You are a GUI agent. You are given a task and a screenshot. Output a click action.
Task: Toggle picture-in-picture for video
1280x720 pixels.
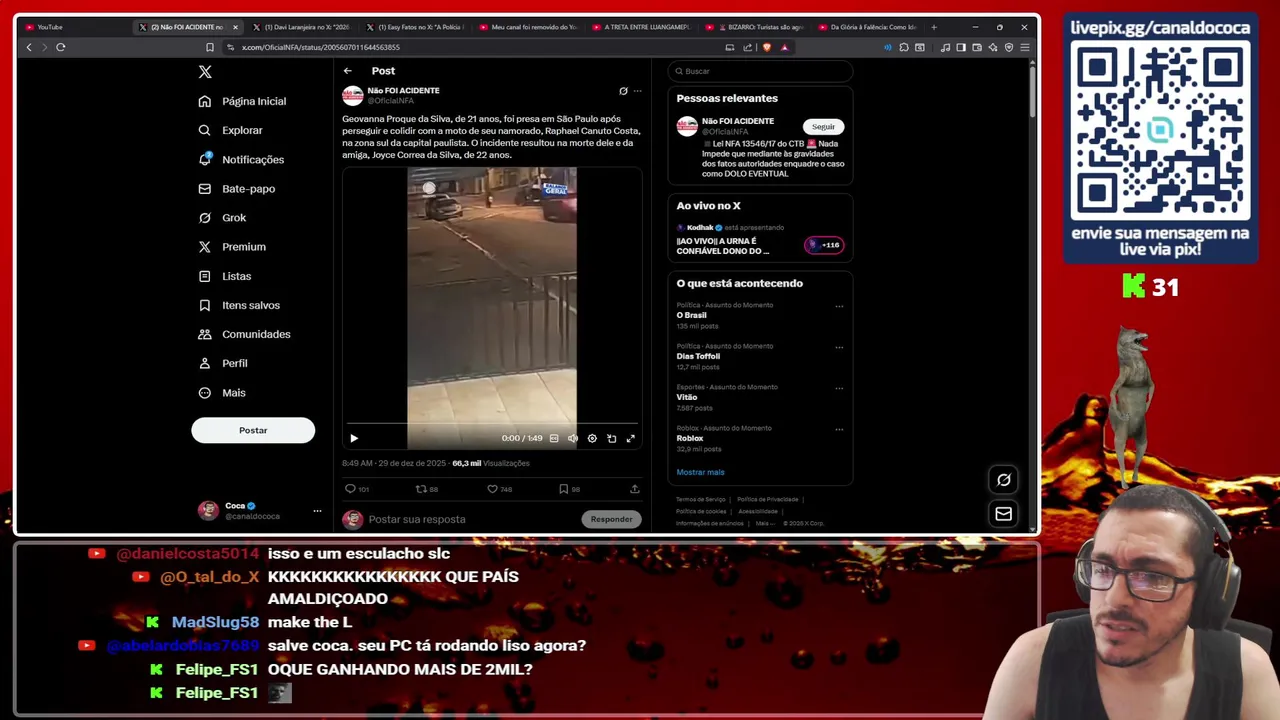pyautogui.click(x=611, y=438)
